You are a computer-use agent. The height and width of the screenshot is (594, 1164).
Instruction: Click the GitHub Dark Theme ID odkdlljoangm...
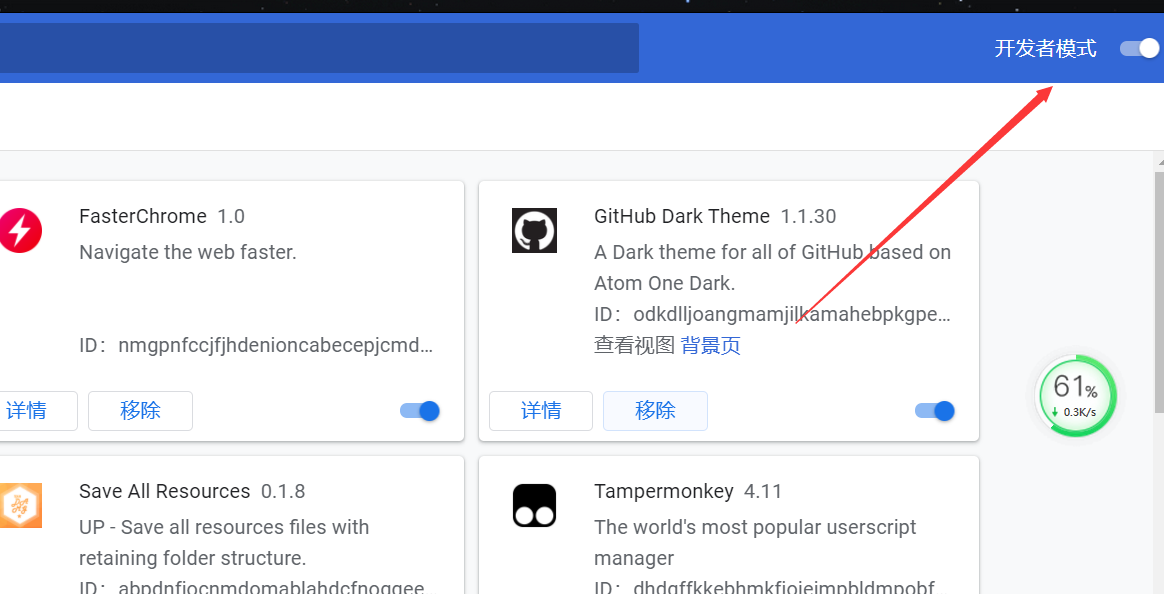tap(791, 315)
